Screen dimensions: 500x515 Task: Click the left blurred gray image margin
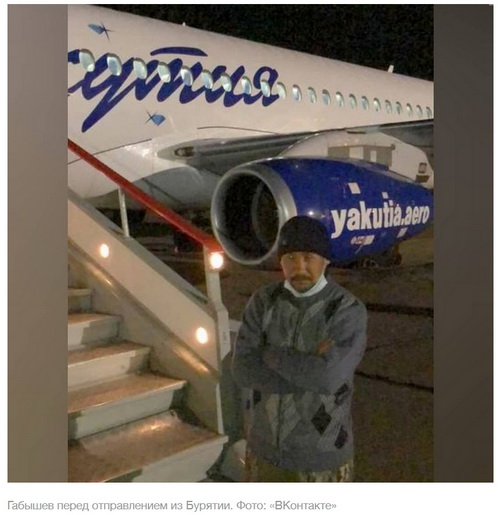click(x=38, y=243)
